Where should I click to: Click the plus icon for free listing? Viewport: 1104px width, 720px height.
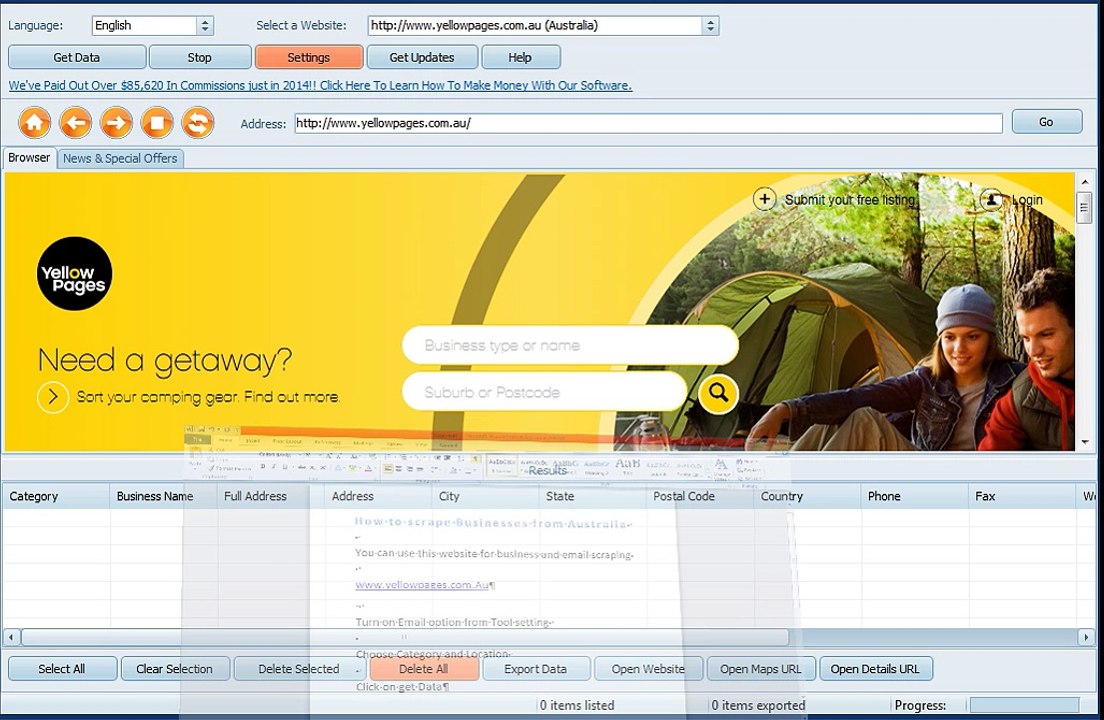[x=764, y=199]
